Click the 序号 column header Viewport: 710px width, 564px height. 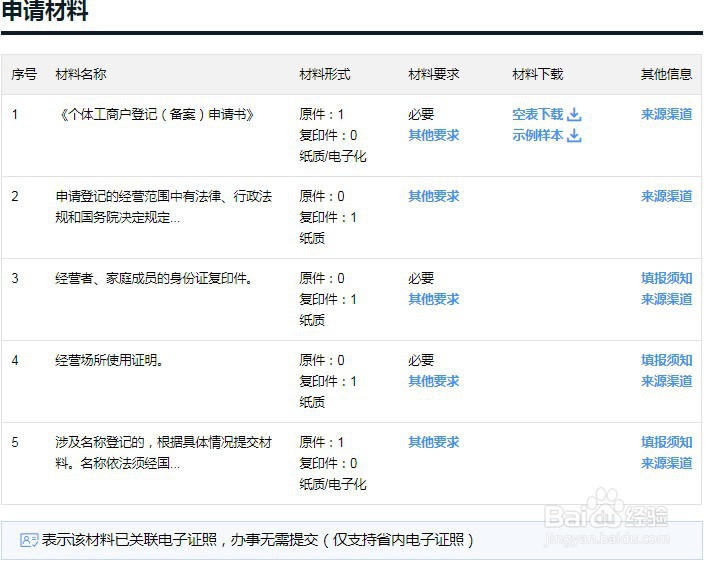click(24, 74)
